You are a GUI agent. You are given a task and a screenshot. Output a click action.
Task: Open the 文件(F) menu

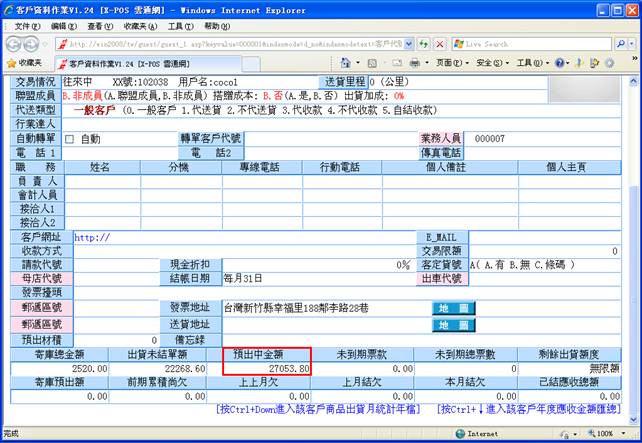click(23, 25)
